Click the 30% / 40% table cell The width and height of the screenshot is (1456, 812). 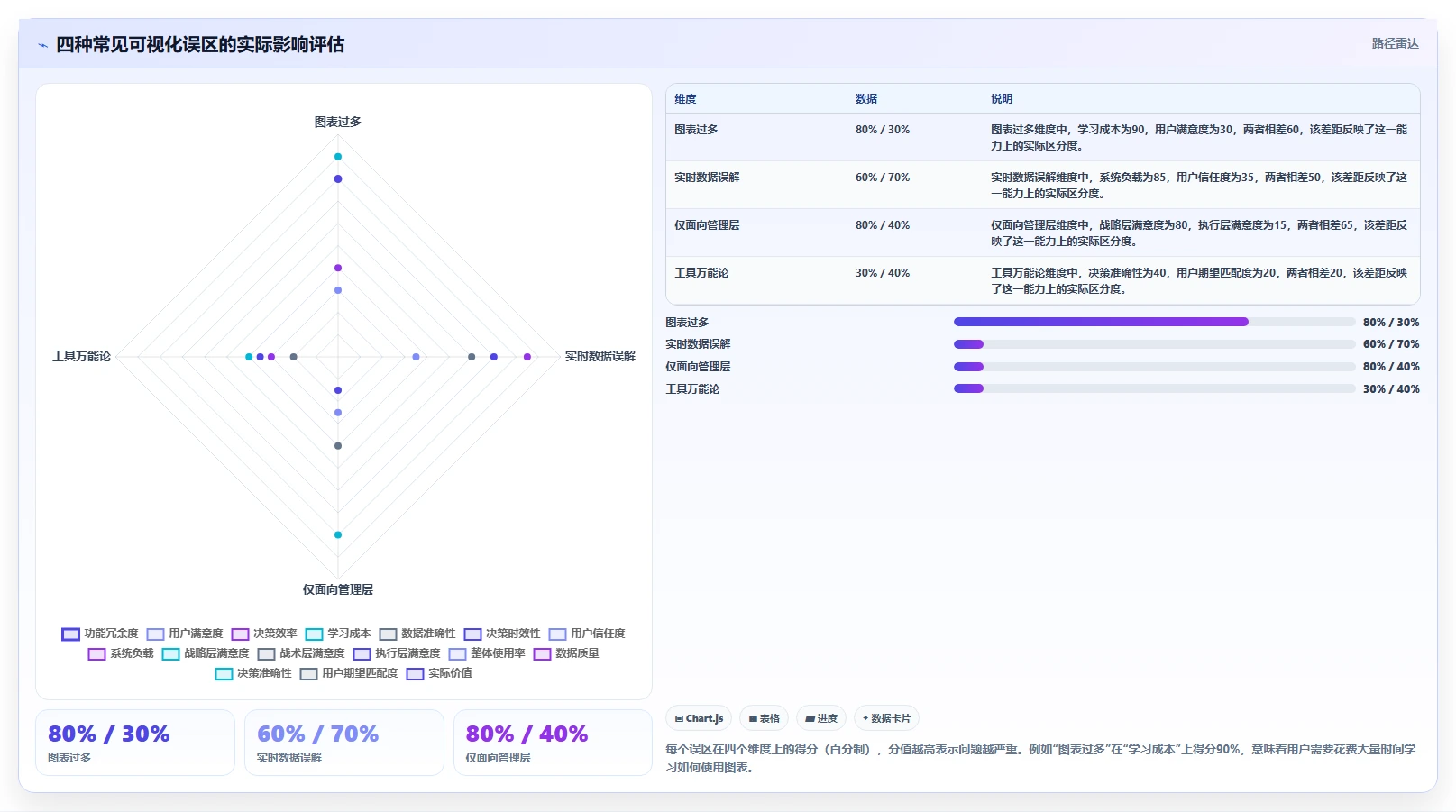[x=883, y=273]
